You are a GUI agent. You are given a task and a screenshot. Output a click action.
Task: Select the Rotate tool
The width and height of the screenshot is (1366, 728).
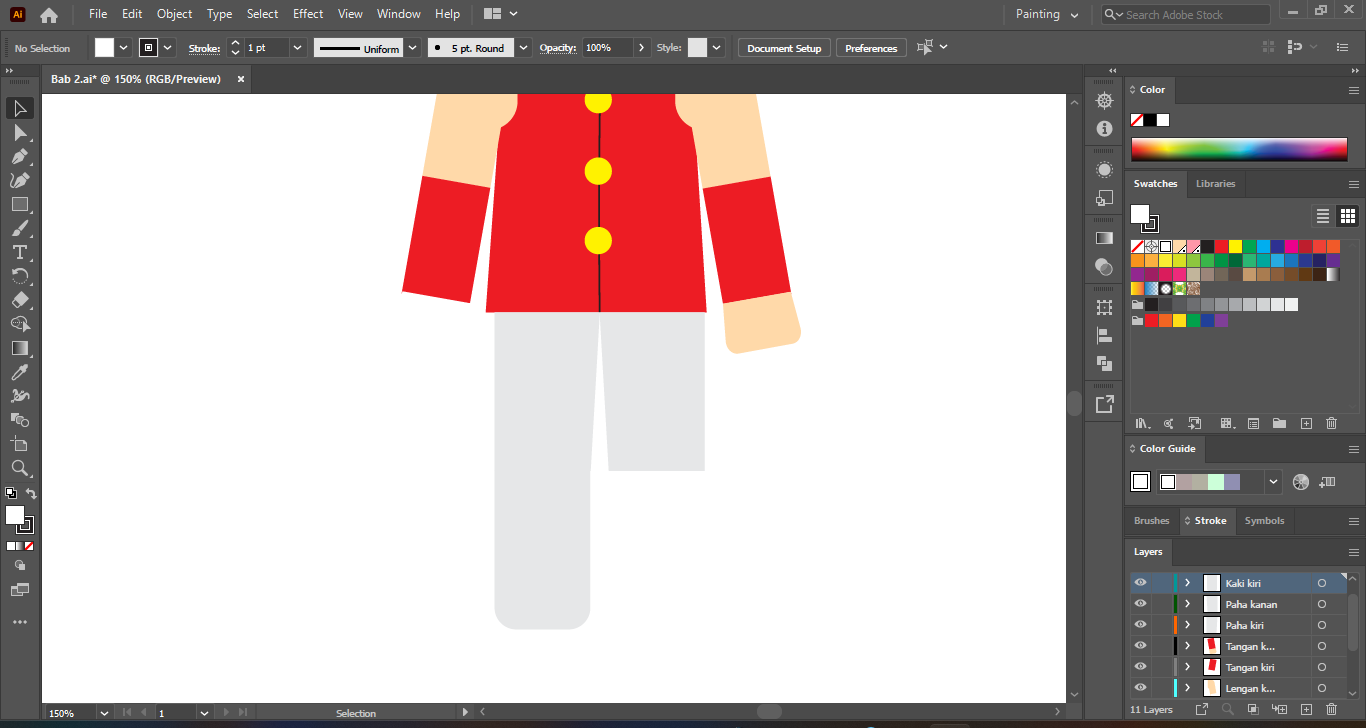coord(19,276)
